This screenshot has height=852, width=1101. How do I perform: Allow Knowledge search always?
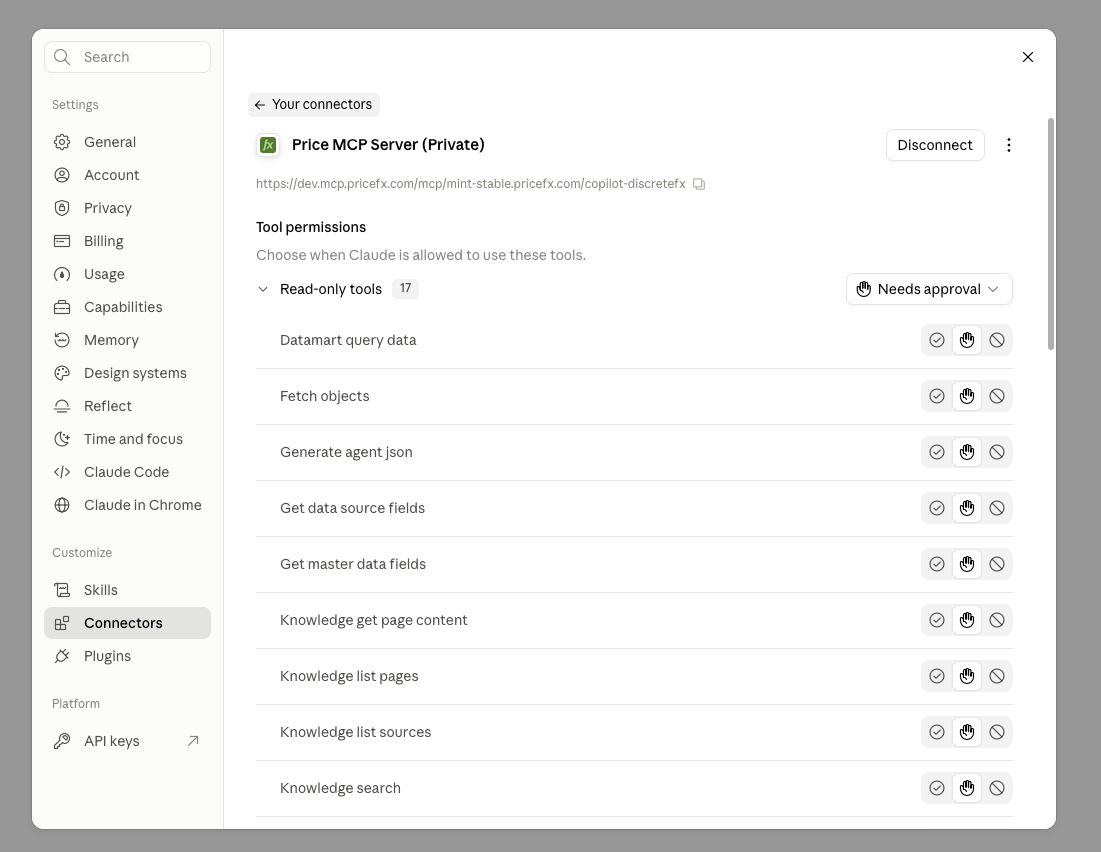937,788
